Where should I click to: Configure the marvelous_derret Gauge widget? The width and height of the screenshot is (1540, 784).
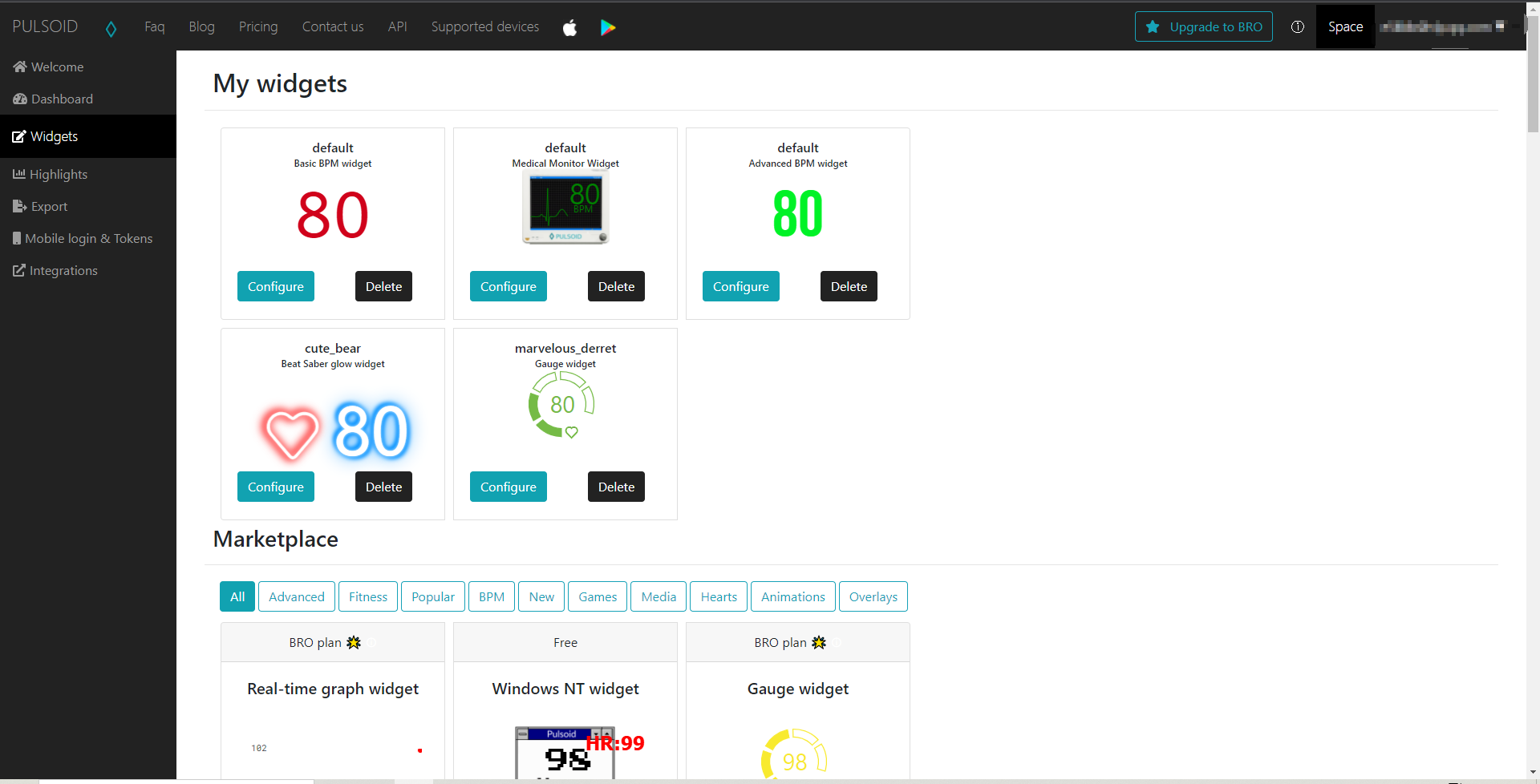pyautogui.click(x=509, y=487)
